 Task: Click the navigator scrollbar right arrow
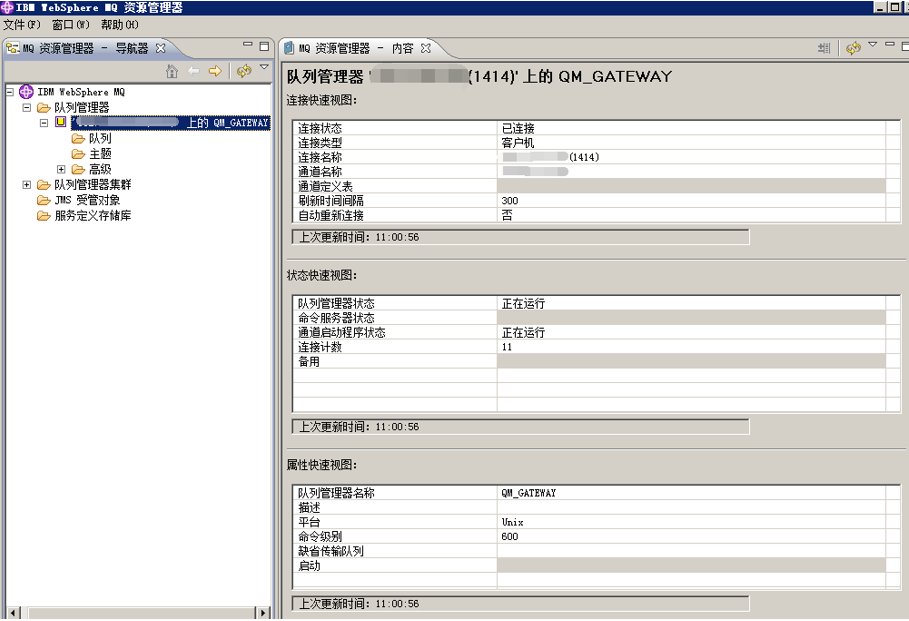[263, 613]
